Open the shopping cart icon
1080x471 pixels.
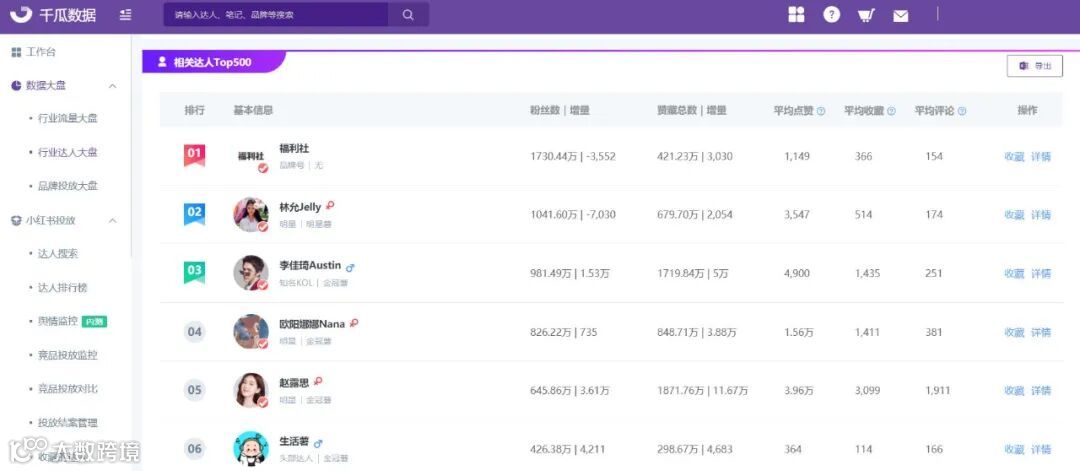pos(866,15)
